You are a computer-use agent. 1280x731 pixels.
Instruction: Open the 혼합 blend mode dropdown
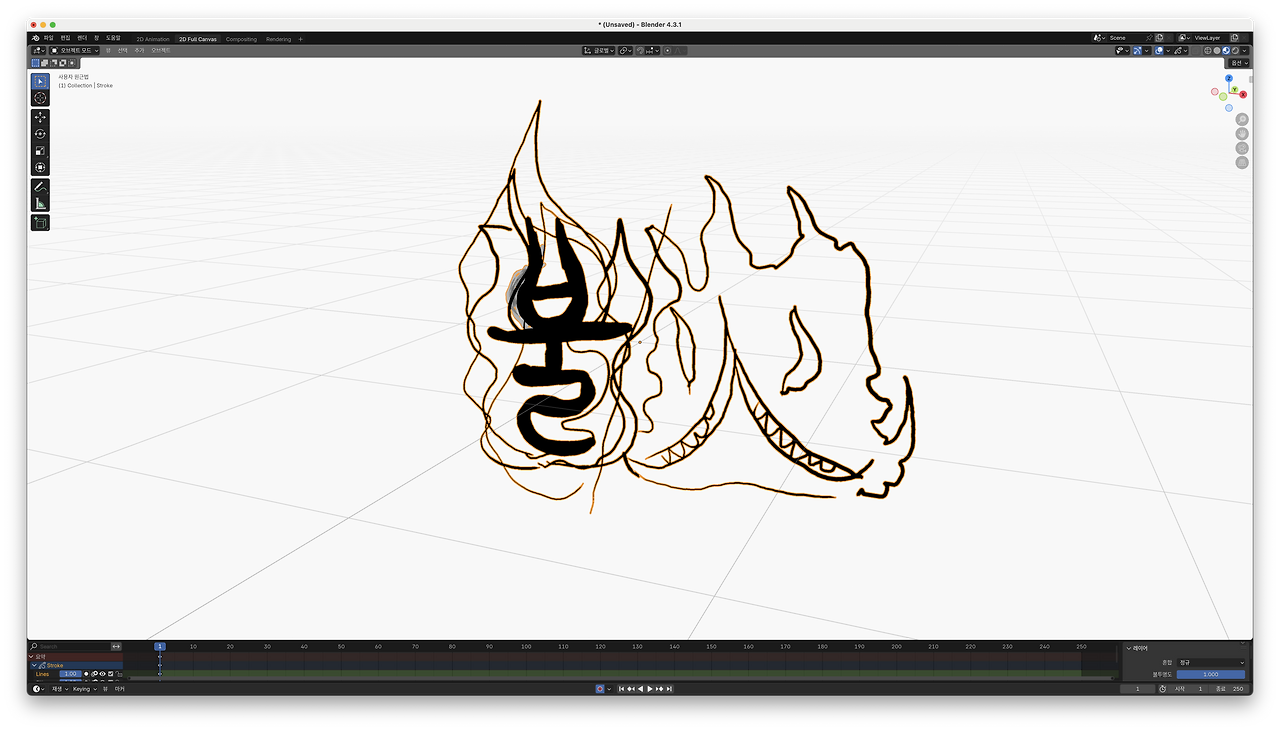coord(1211,663)
